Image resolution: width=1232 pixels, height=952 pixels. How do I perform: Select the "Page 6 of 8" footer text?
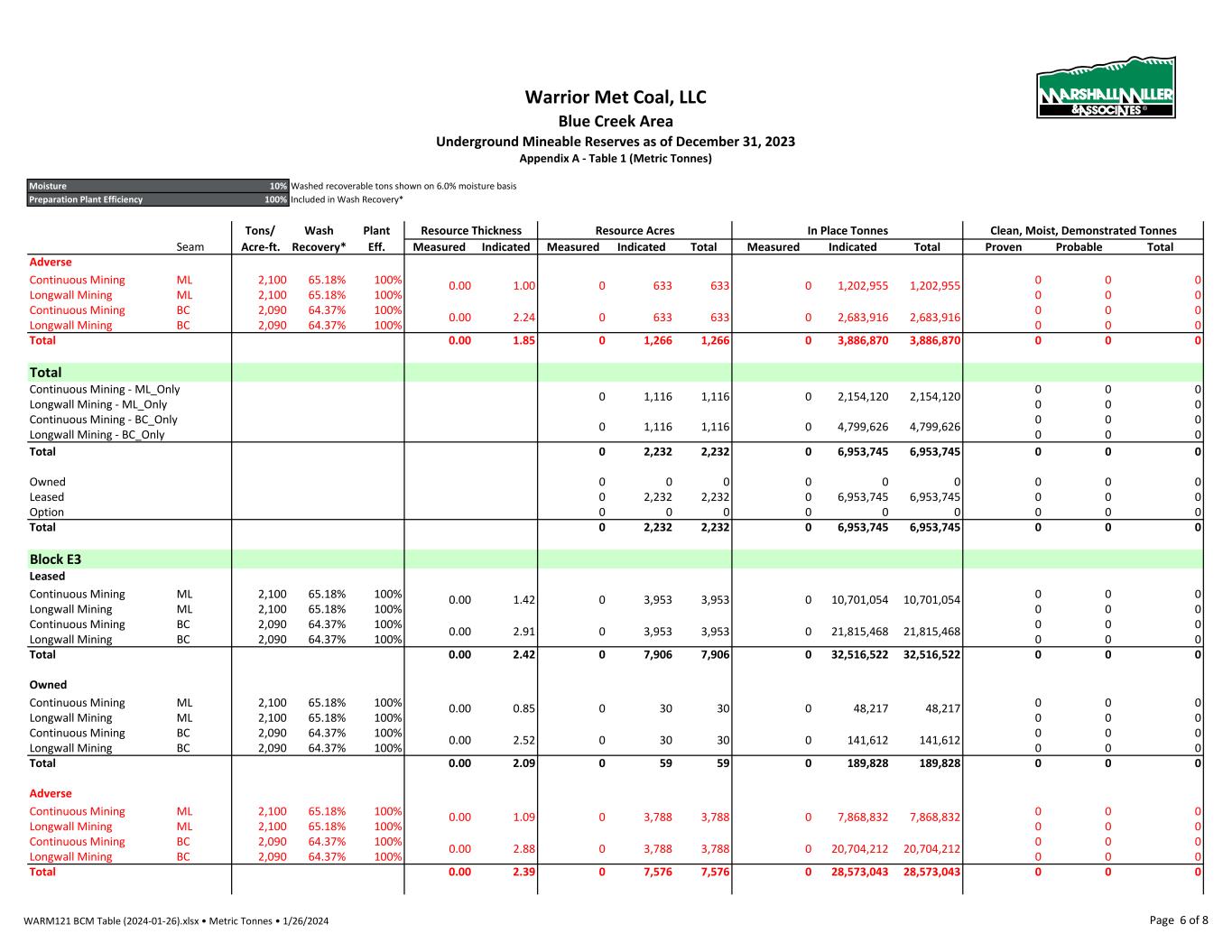[x=1178, y=920]
